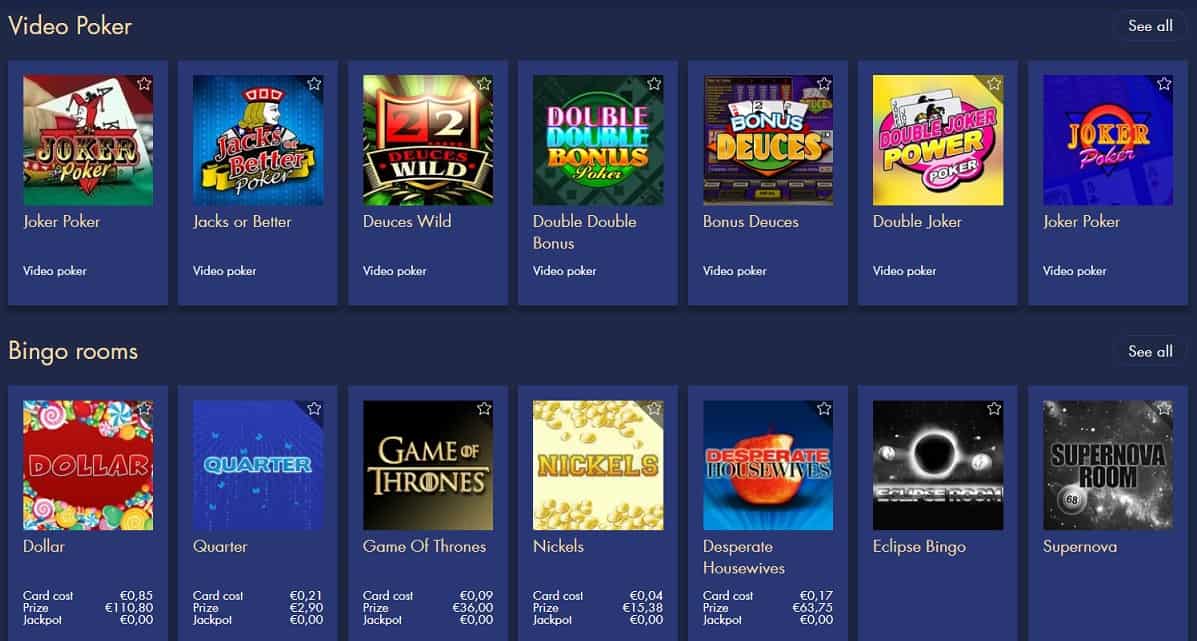This screenshot has width=1197, height=641.
Task: Favorite the Eclipse Bingo room
Action: click(994, 409)
